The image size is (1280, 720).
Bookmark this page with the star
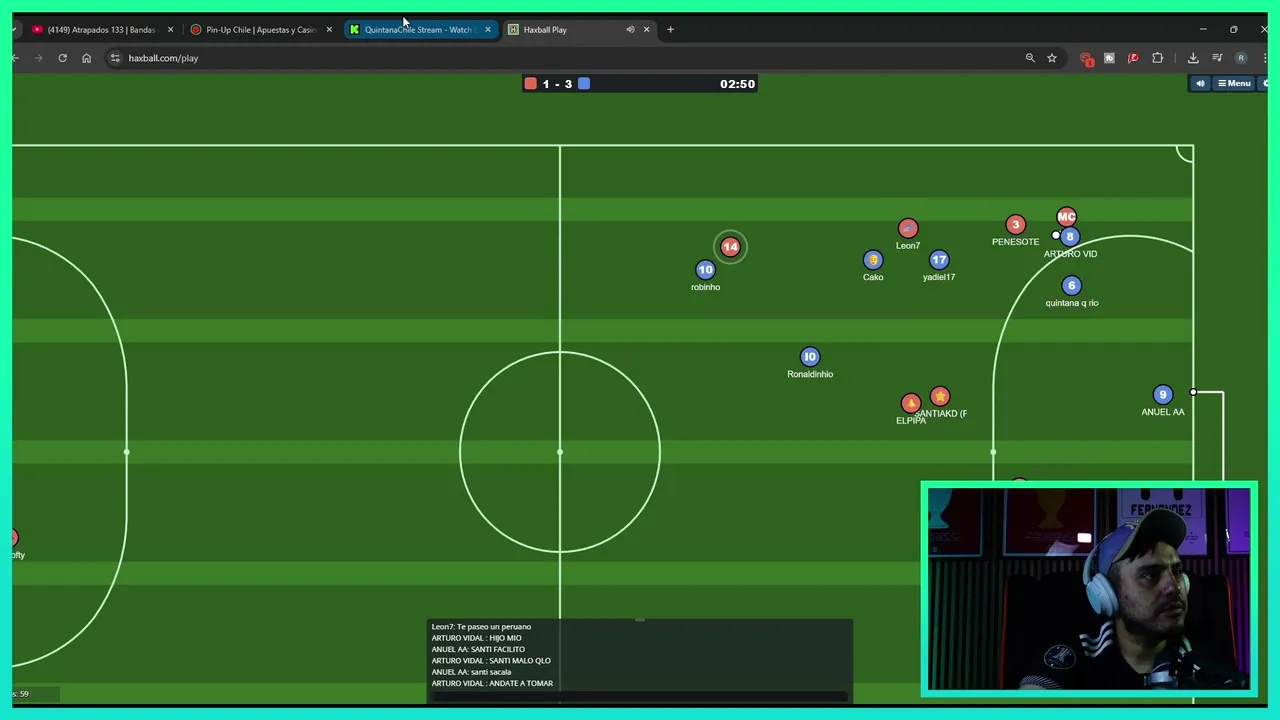click(x=1052, y=58)
